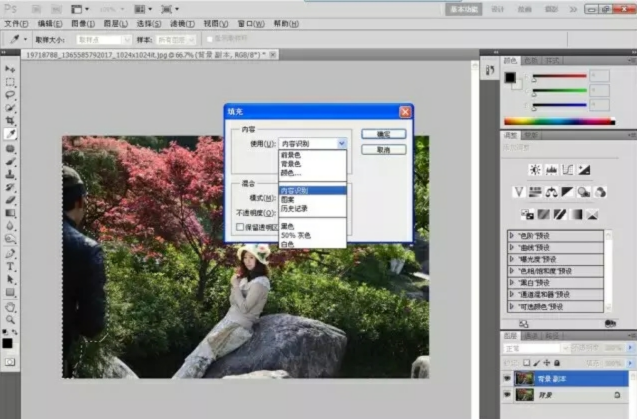Expand the 色阶 预设 group
Viewport: 637px width, 419px height.
(x=511, y=236)
